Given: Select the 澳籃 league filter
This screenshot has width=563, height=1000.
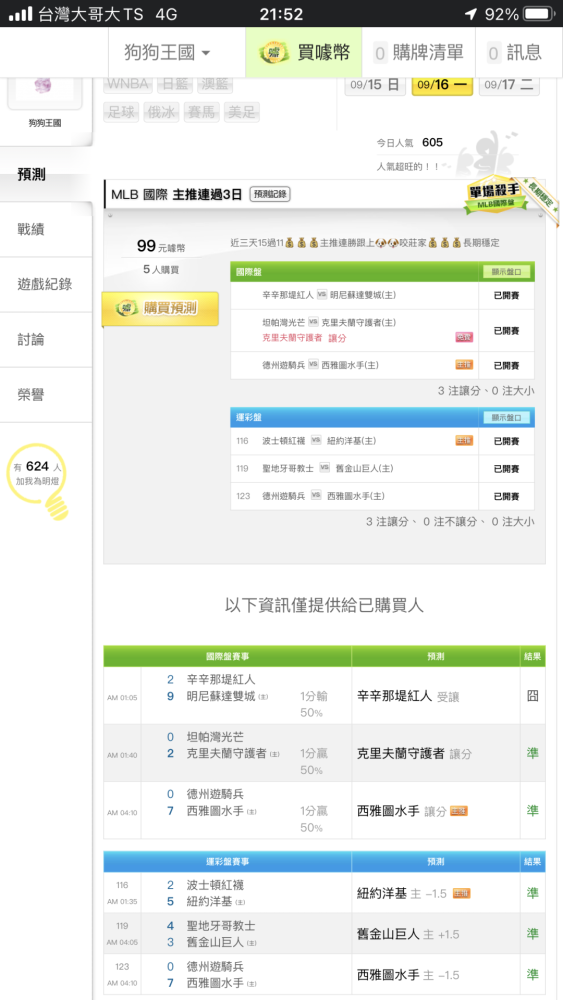Looking at the screenshot, I should [x=215, y=84].
